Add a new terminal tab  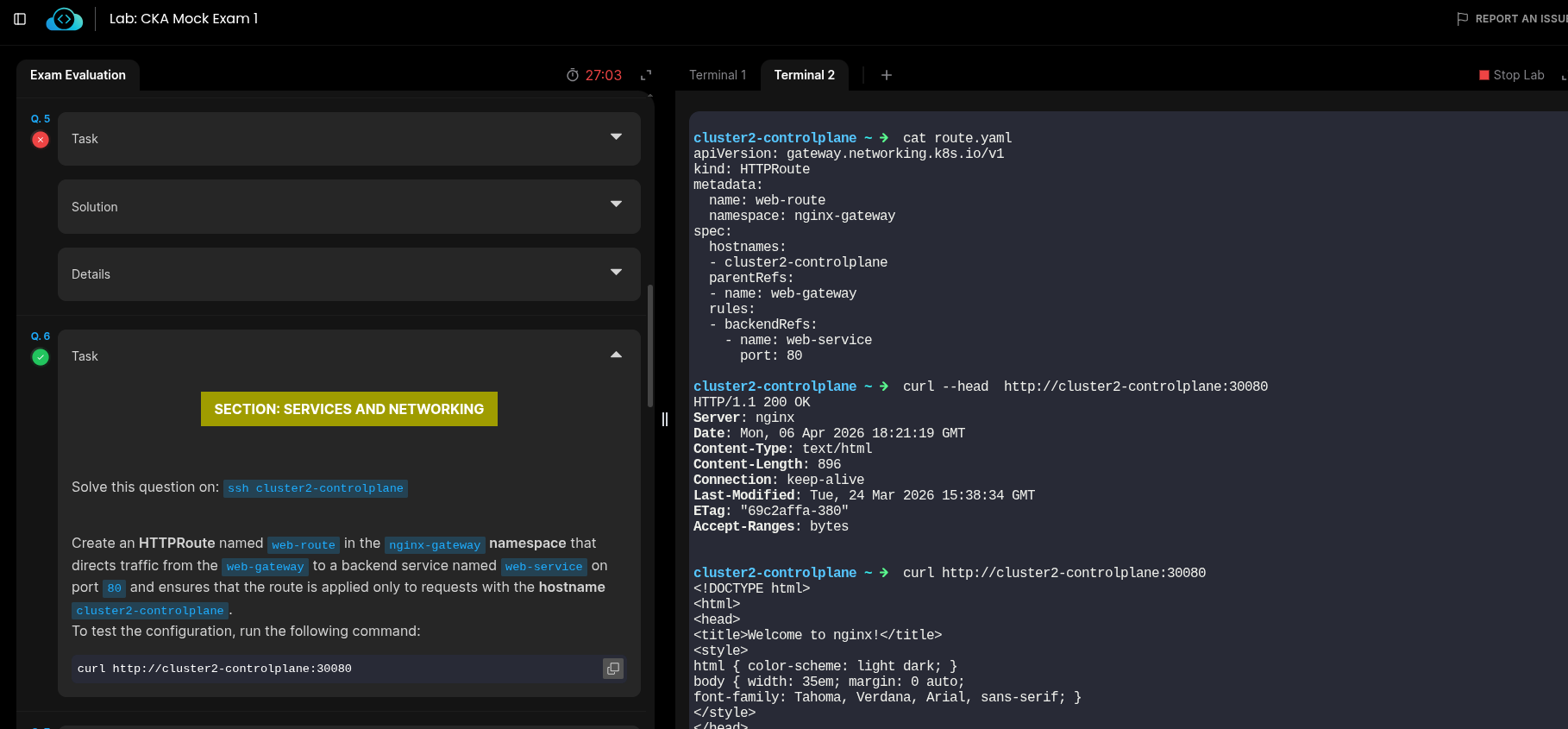coord(886,75)
